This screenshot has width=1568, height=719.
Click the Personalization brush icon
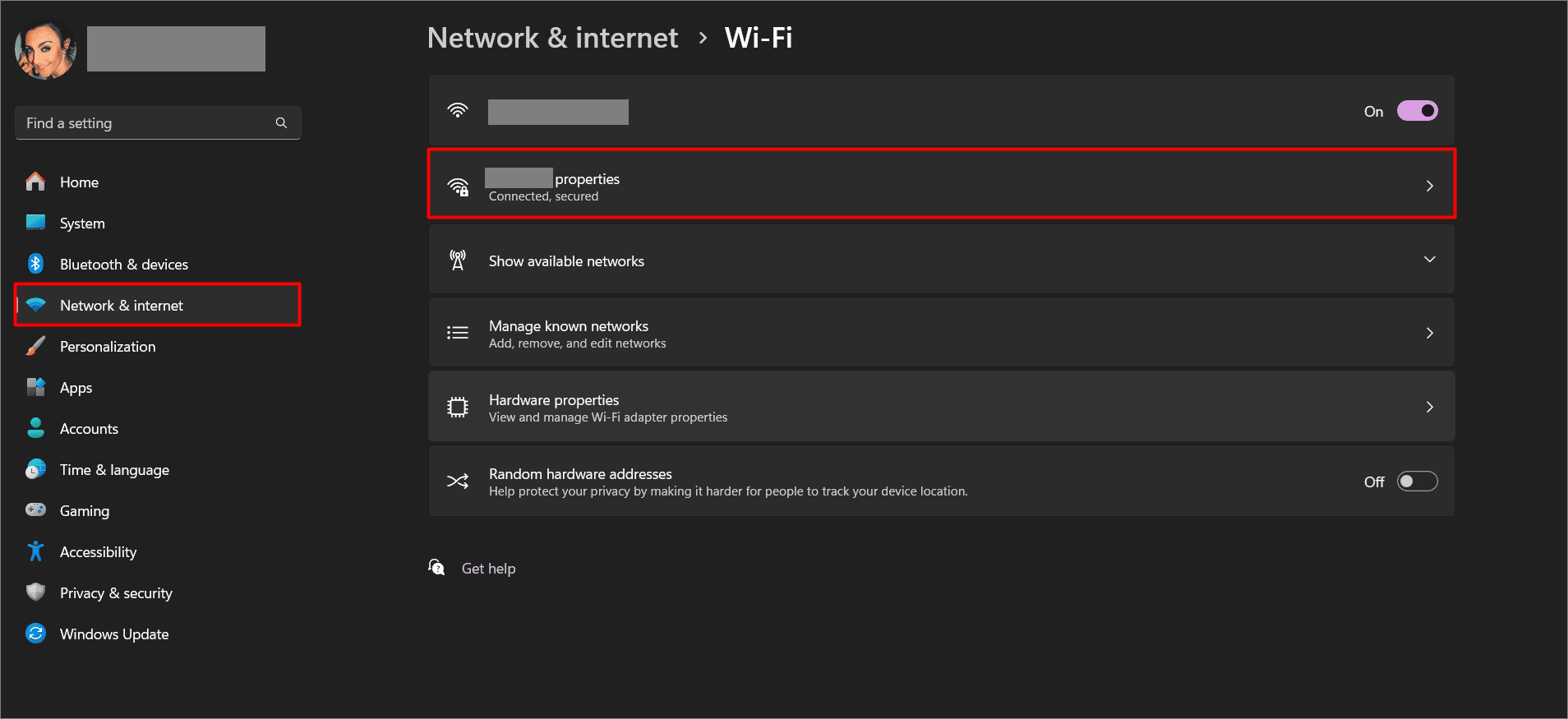coord(35,346)
